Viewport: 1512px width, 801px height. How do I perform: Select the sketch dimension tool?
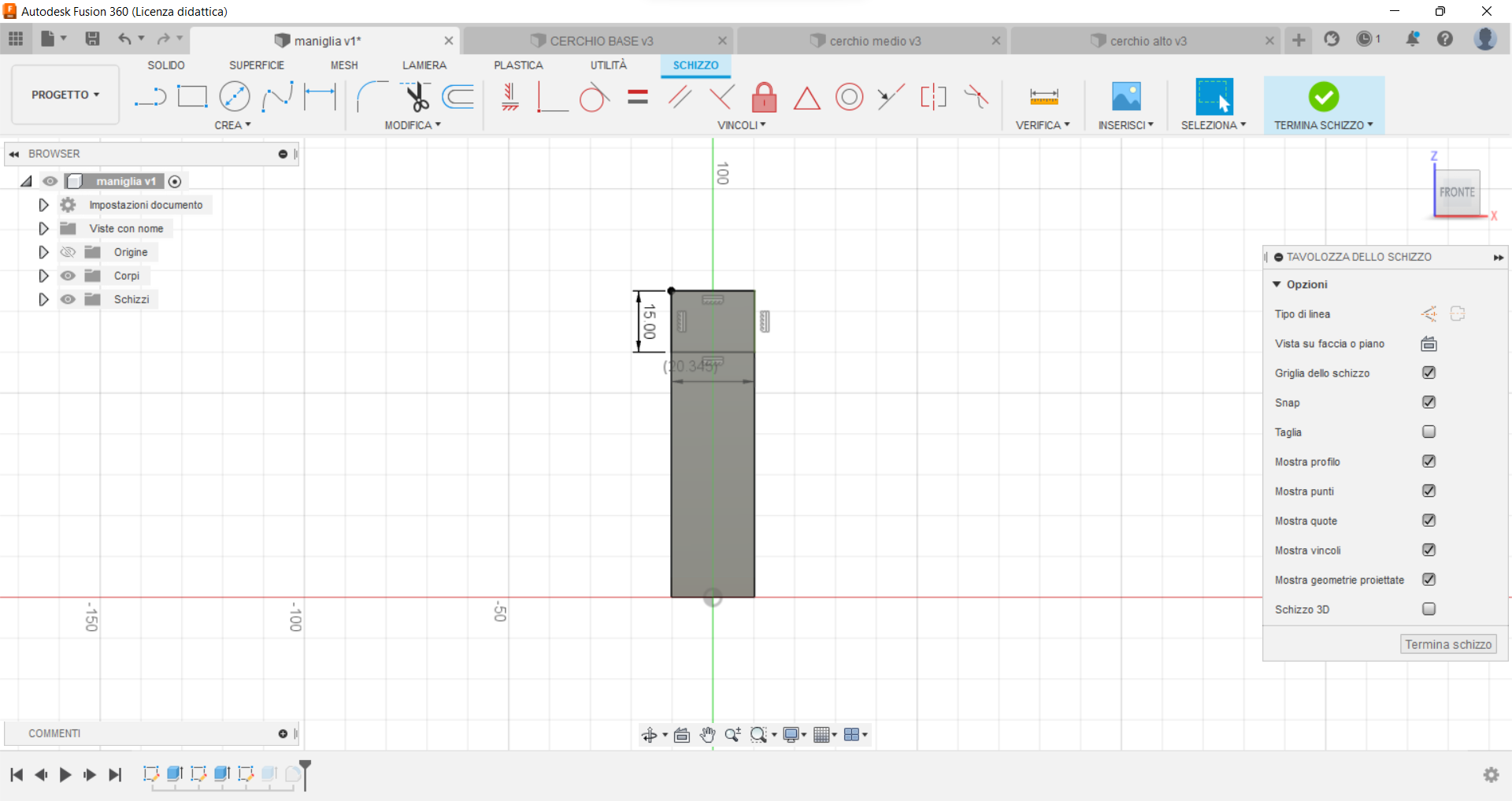tap(320, 97)
